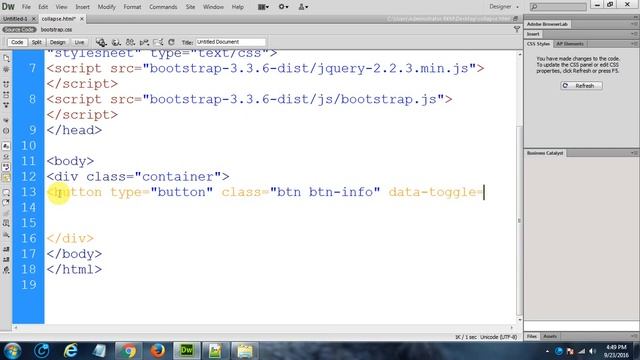The width and height of the screenshot is (640, 360).
Task: Show hidden system tray icons arrow
Action: point(547,351)
